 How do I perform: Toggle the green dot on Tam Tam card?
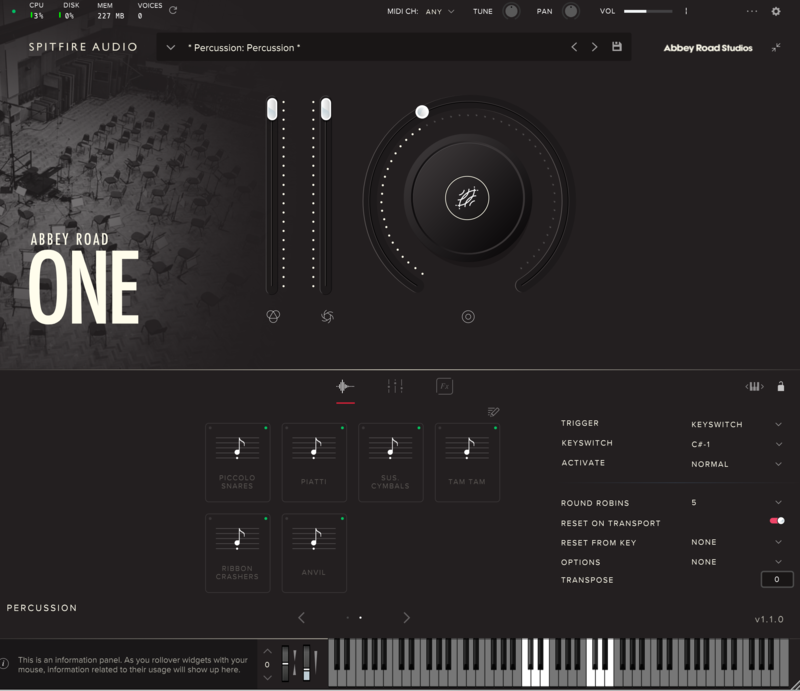tap(495, 428)
